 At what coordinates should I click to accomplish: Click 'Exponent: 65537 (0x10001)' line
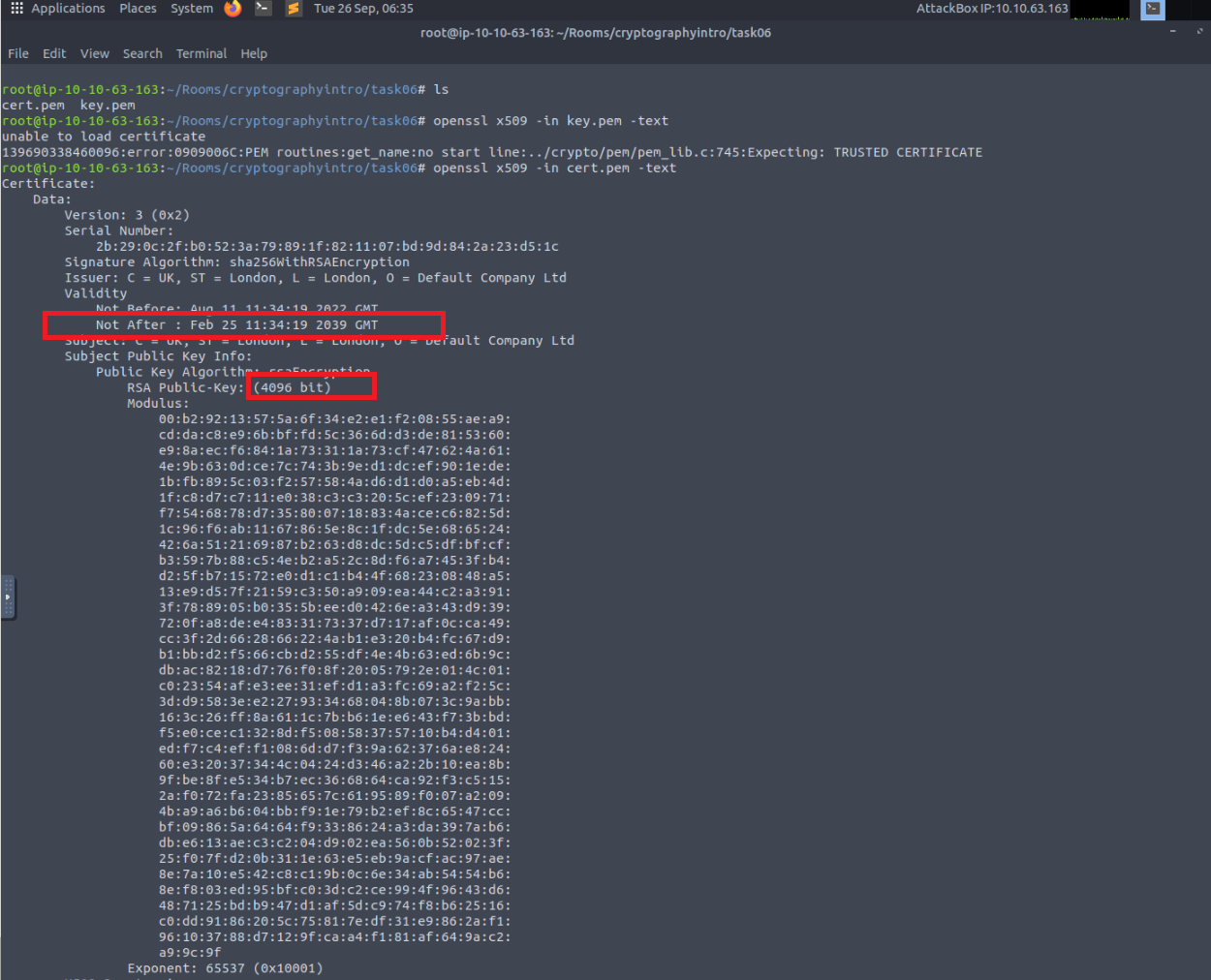click(x=225, y=968)
